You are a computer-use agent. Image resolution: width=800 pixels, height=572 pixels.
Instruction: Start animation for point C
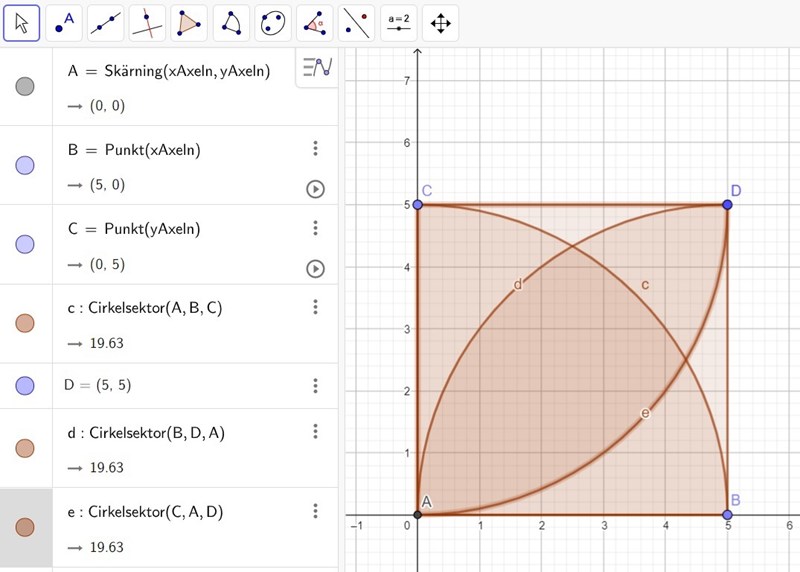(315, 268)
